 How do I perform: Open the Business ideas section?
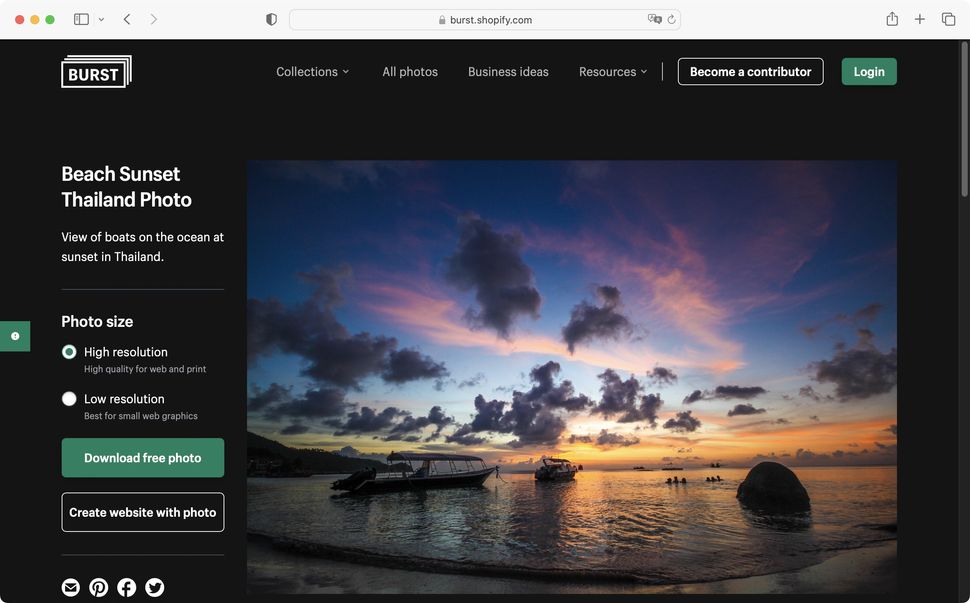[x=508, y=71]
